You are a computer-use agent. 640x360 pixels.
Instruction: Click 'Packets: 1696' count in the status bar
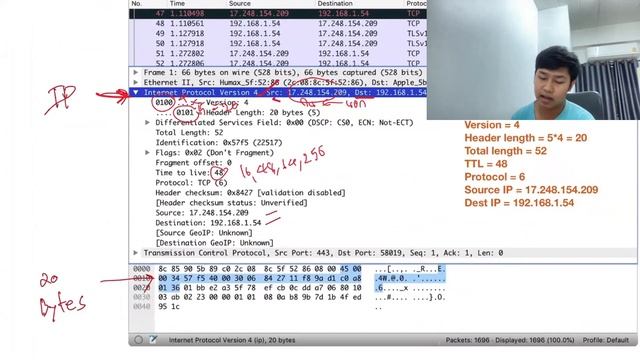point(467,340)
